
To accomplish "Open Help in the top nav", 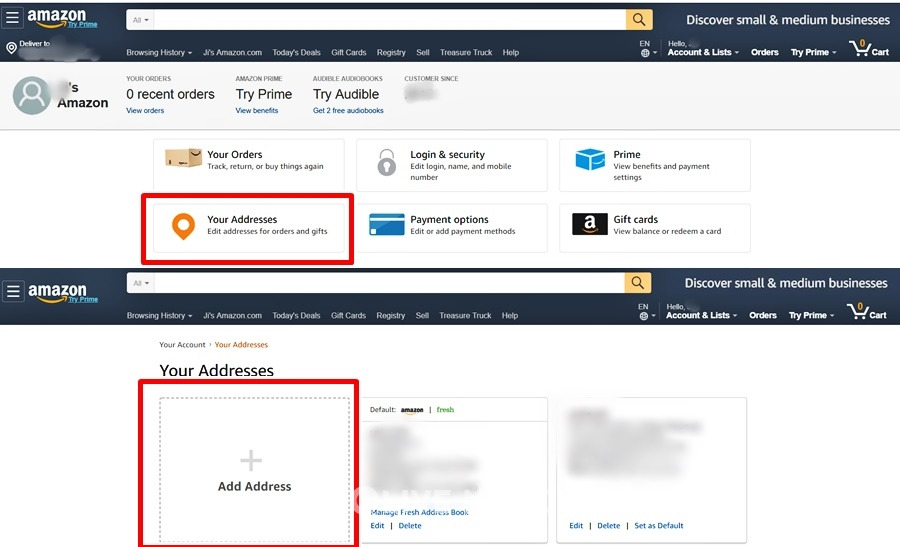I will click(x=511, y=52).
